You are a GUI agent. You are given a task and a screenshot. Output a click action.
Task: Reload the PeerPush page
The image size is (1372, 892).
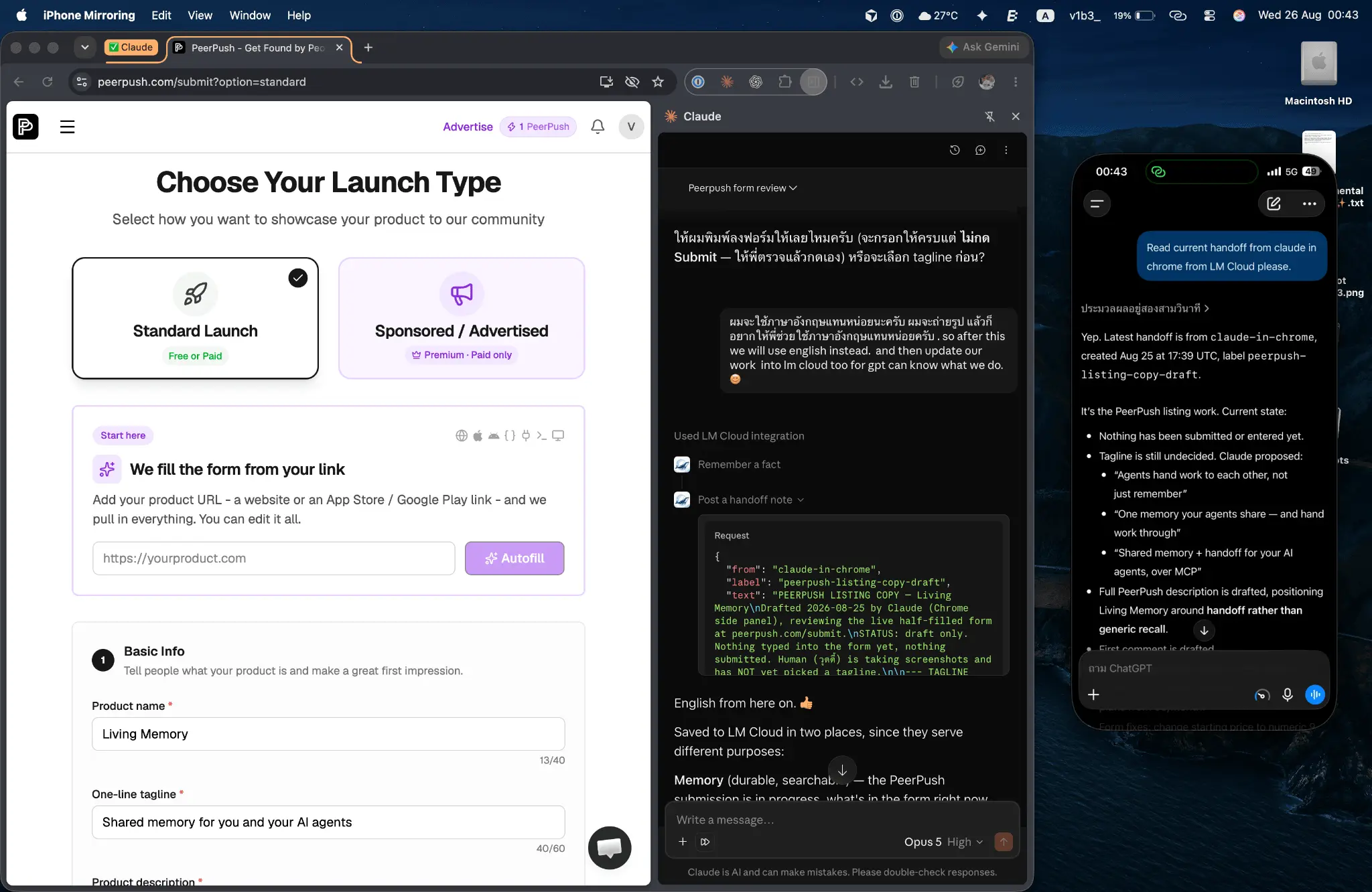[x=48, y=82]
